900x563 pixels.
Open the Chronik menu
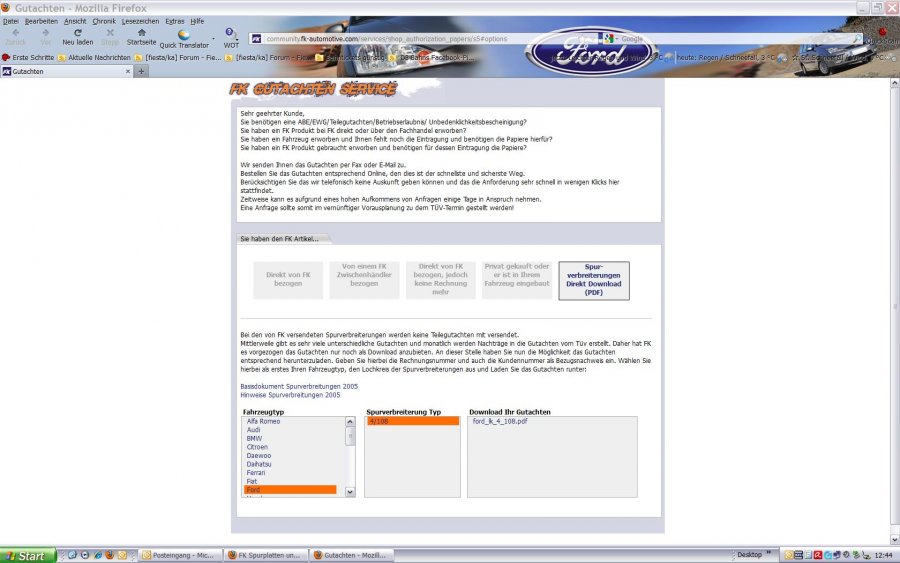click(104, 21)
